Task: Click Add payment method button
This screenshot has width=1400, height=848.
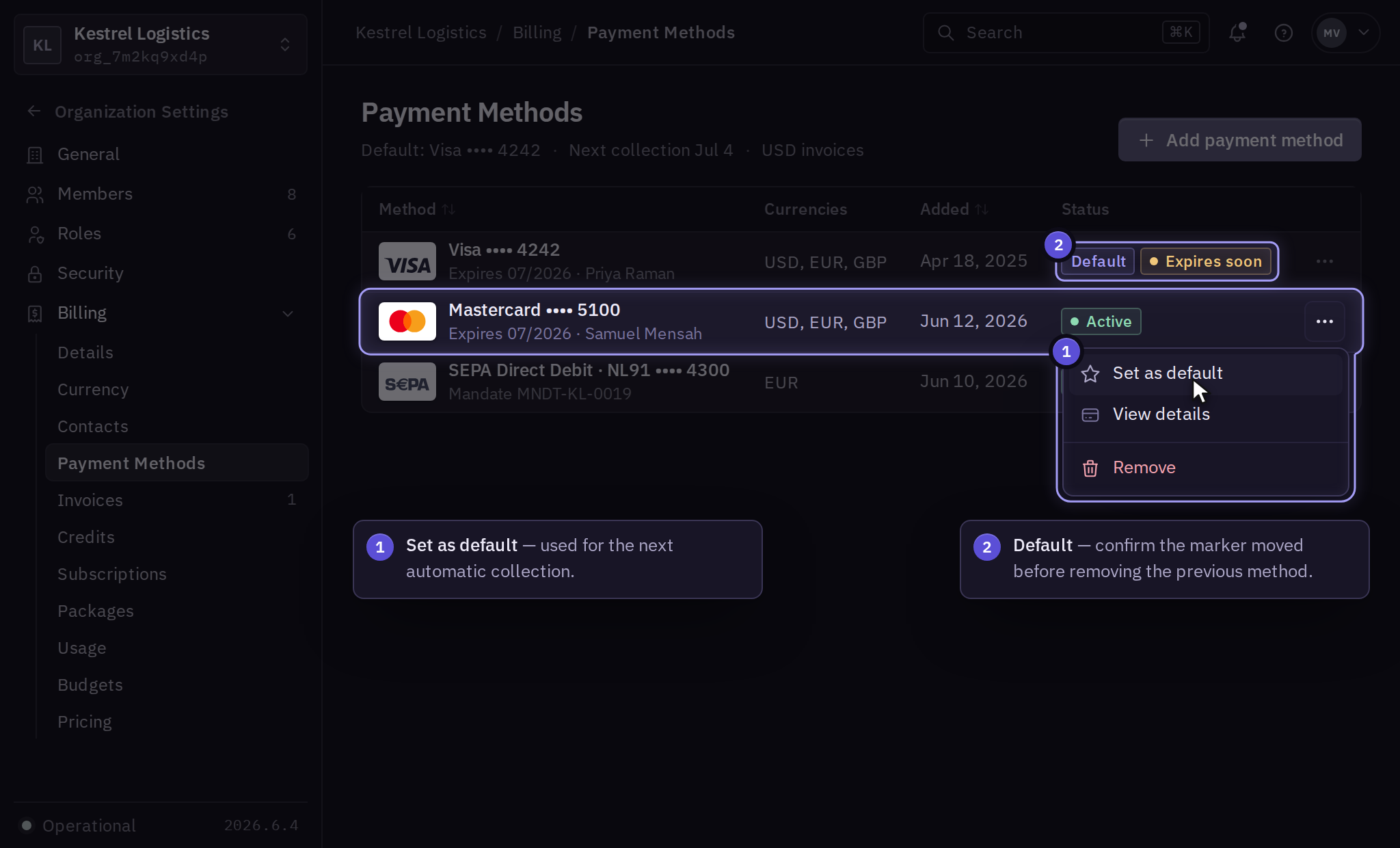Action: click(x=1240, y=140)
